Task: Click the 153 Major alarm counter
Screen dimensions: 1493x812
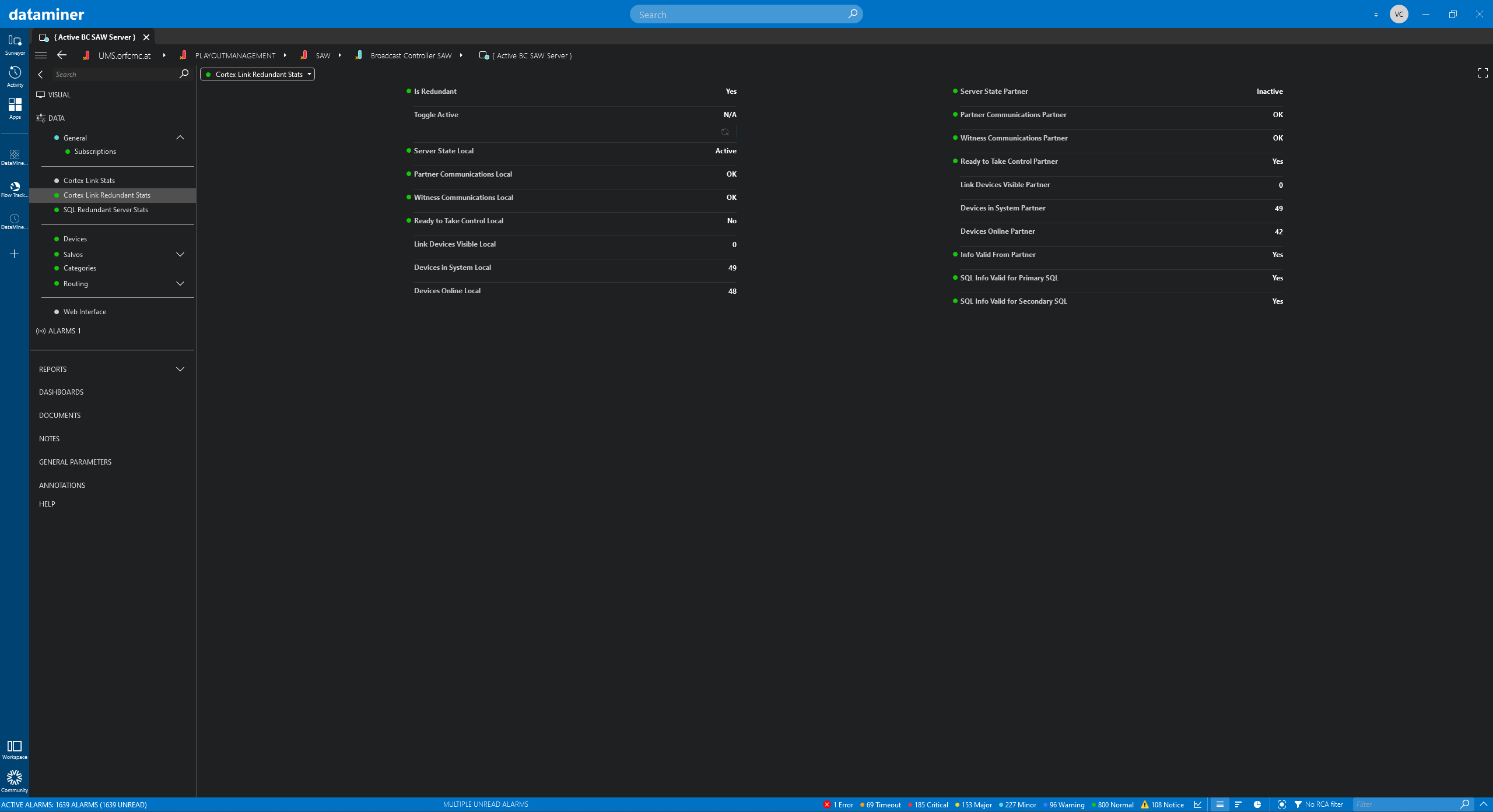Action: tap(973, 804)
